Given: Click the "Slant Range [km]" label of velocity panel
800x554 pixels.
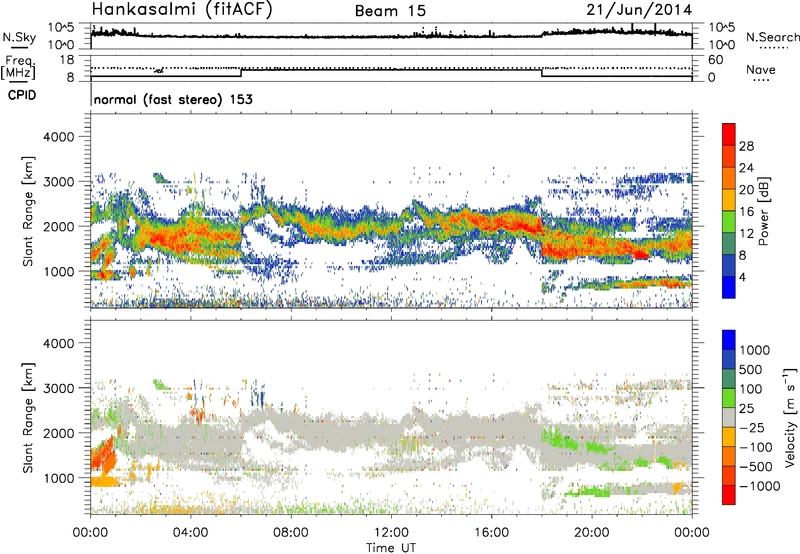Looking at the screenshot, I should coord(28,418).
